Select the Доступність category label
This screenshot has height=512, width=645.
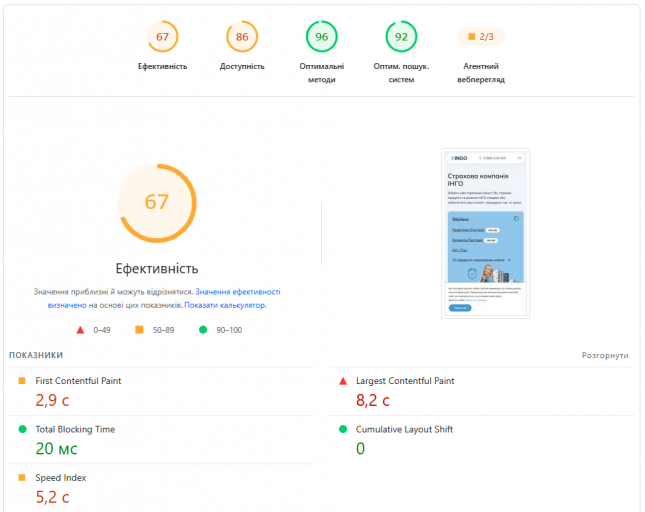242,66
